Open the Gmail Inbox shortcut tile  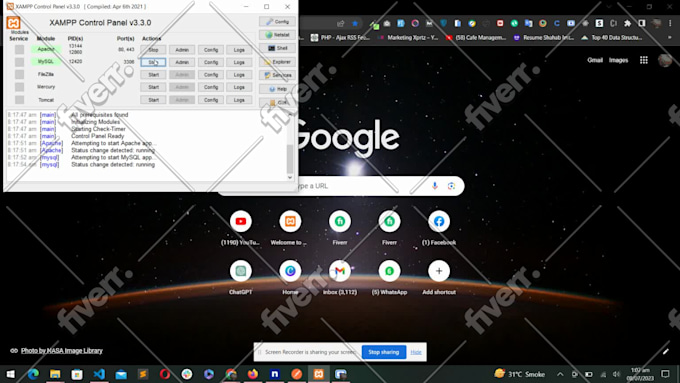pos(340,271)
